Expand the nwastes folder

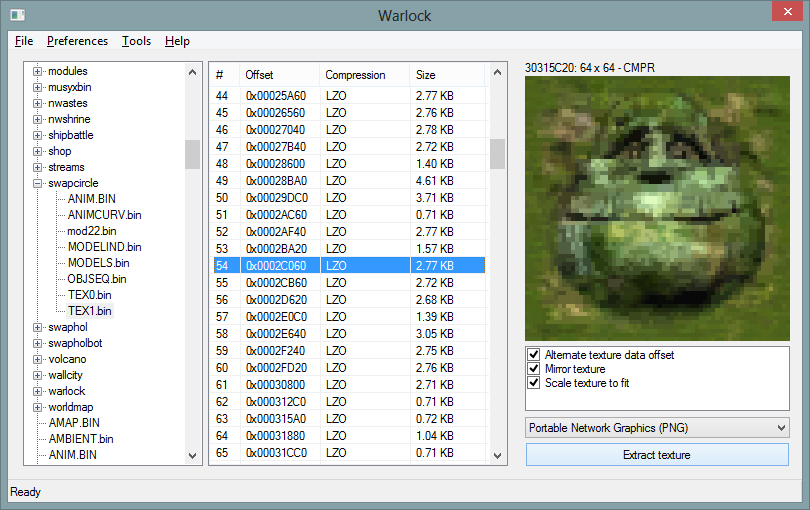[37, 103]
